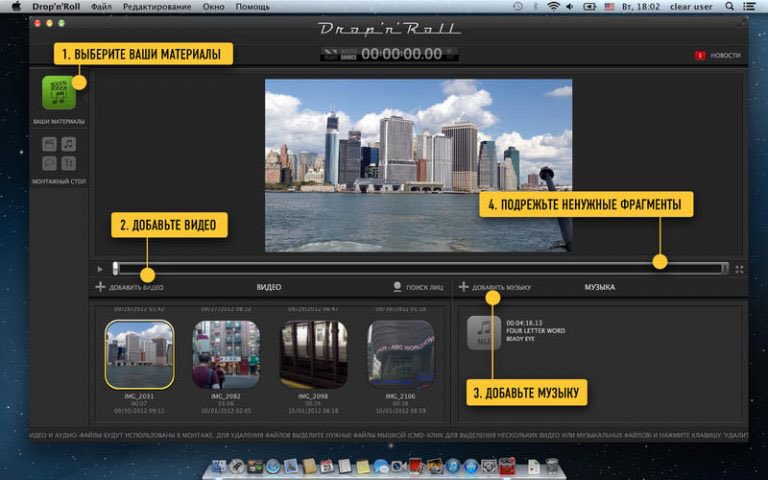Click the plus icon beside Добавить видео
The image size is (768, 480).
click(100, 287)
